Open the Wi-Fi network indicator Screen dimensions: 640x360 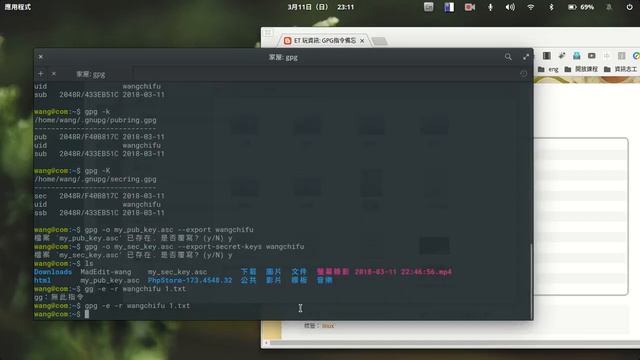pyautogui.click(x=531, y=7)
